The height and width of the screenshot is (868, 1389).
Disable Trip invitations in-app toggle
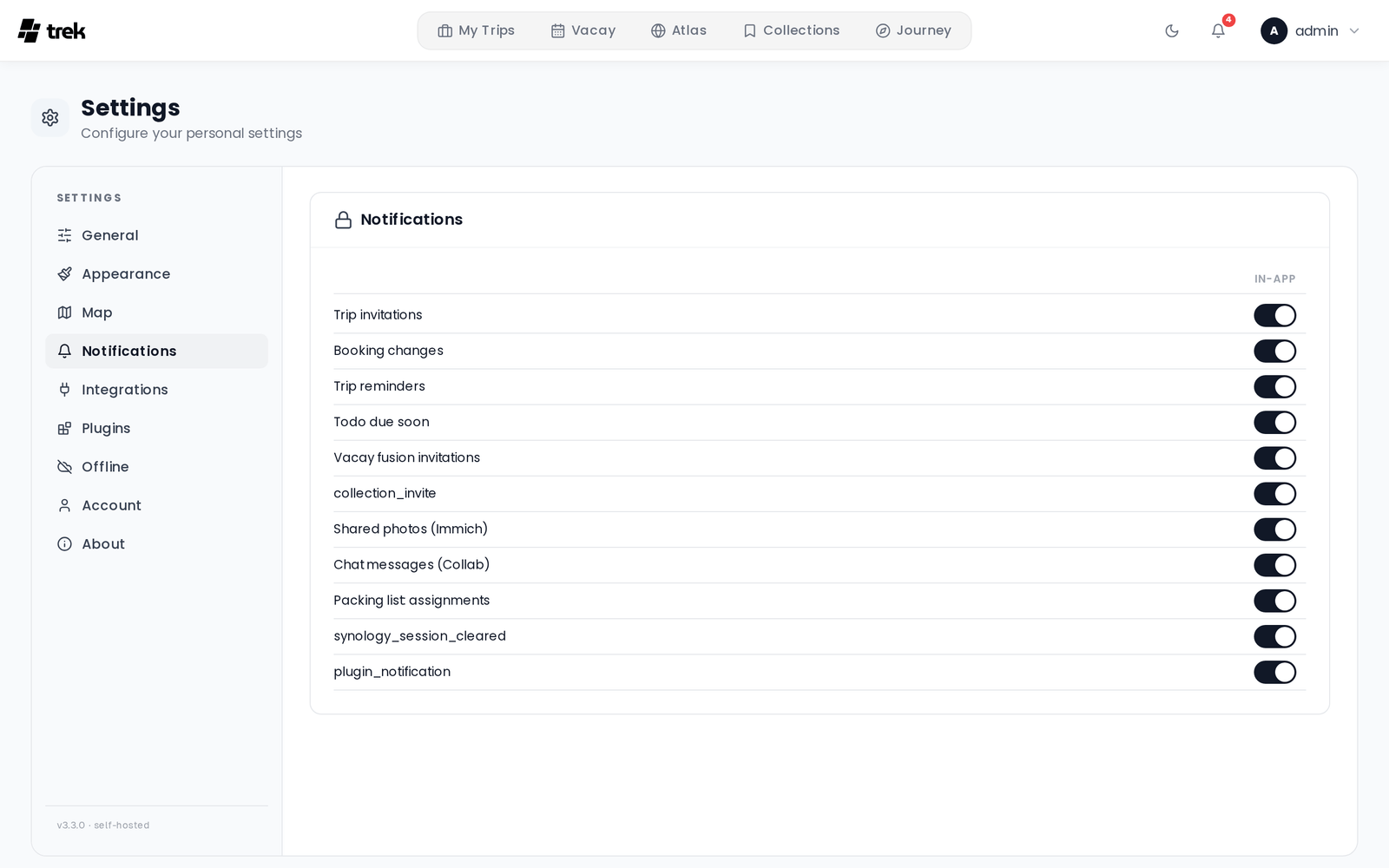[x=1274, y=315]
